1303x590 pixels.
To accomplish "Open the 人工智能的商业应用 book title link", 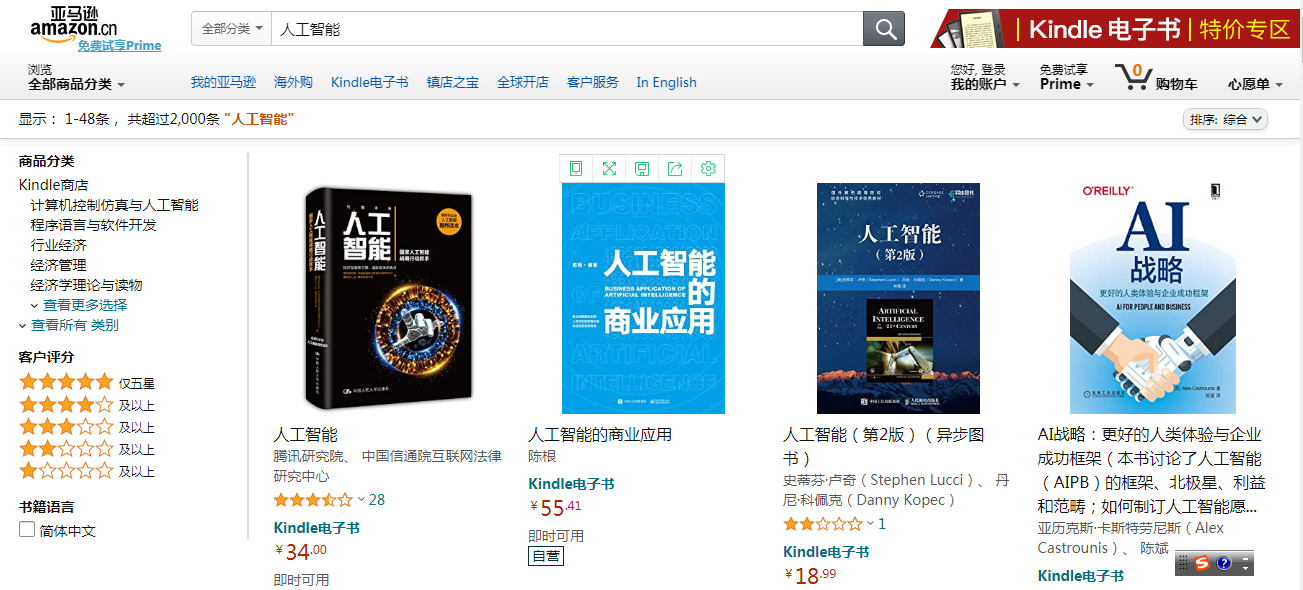I will pos(600,434).
